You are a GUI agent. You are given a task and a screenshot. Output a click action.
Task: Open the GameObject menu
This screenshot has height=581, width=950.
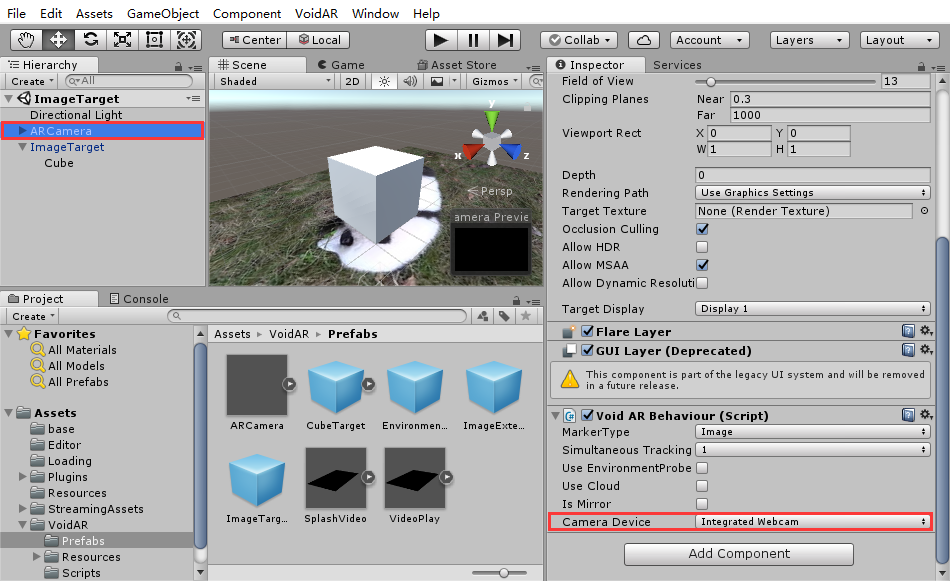tap(163, 14)
